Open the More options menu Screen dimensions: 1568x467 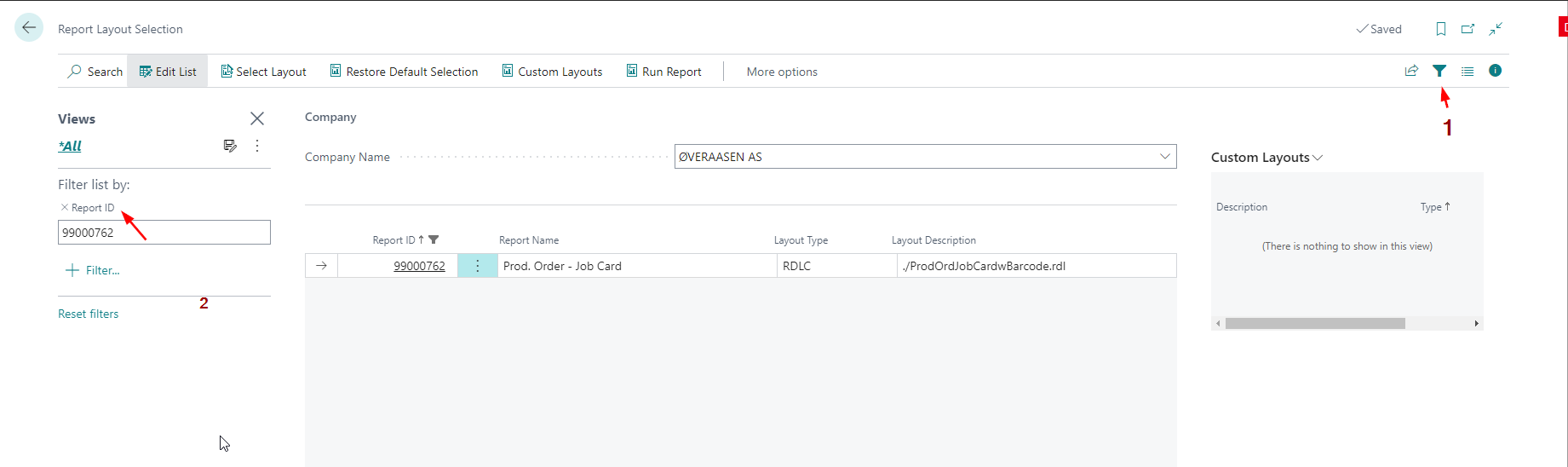(x=781, y=72)
